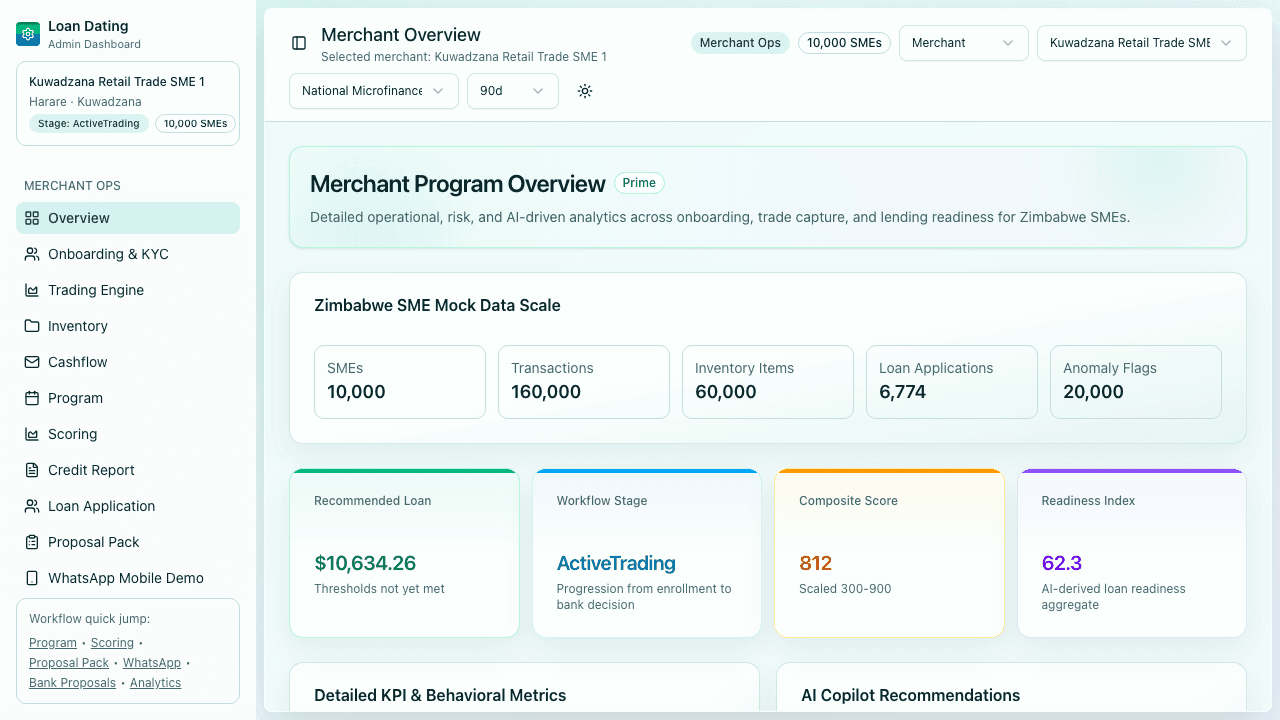
Task: Open WhatsApp Mobile Demo via phone icon
Action: [31, 578]
